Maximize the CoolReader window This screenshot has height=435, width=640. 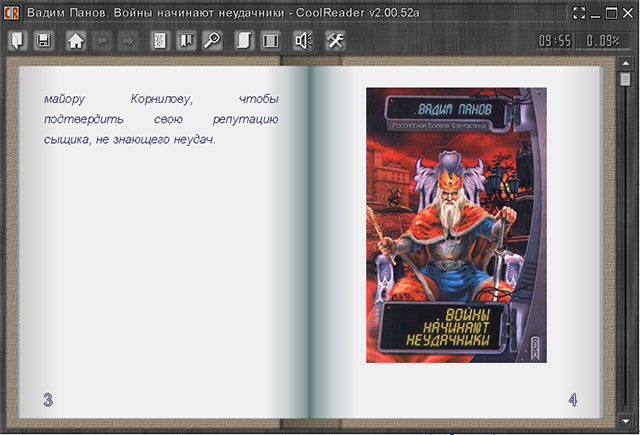point(611,13)
